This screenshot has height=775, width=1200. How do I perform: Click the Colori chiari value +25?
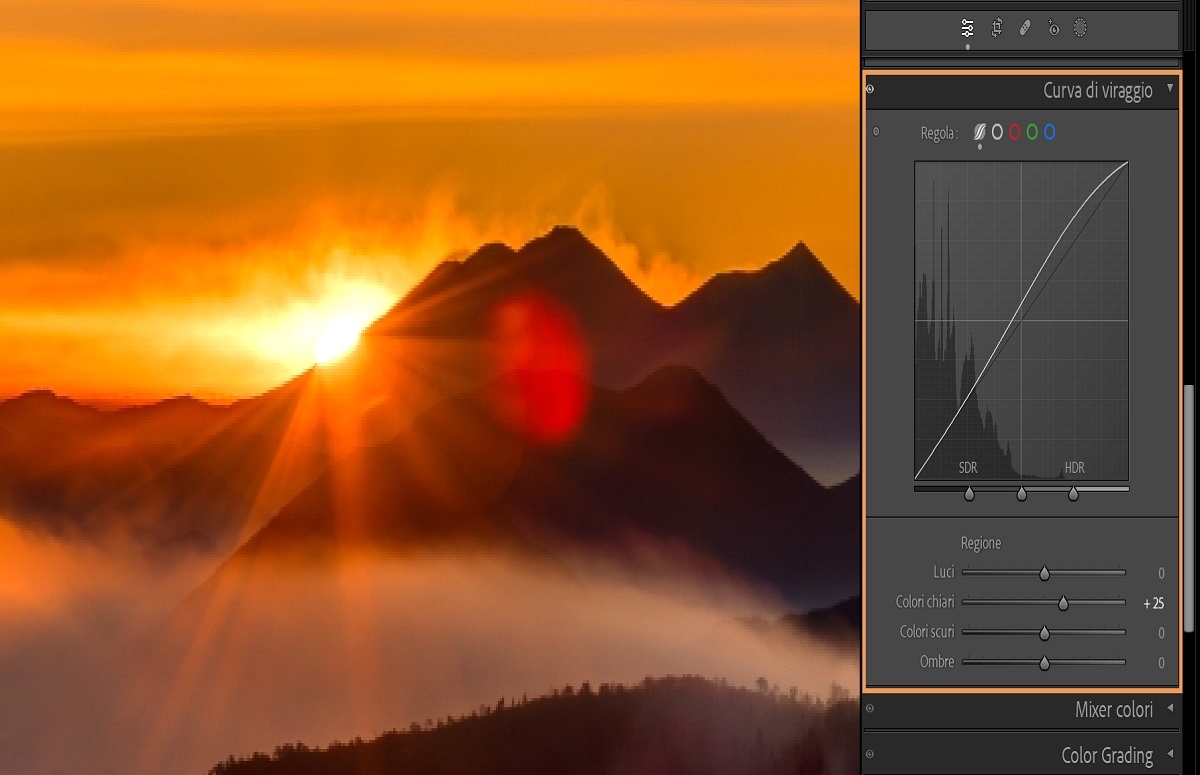coord(1154,603)
